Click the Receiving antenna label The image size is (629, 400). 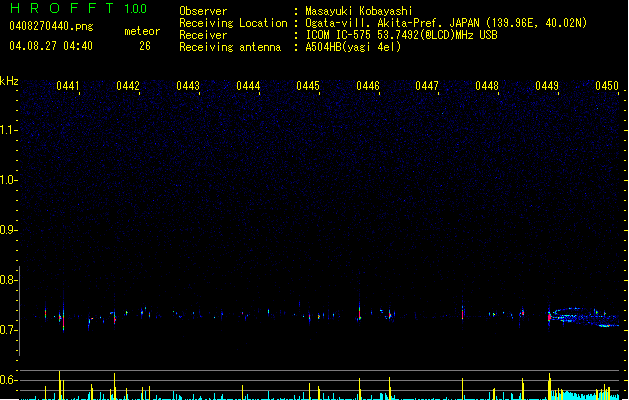point(230,47)
